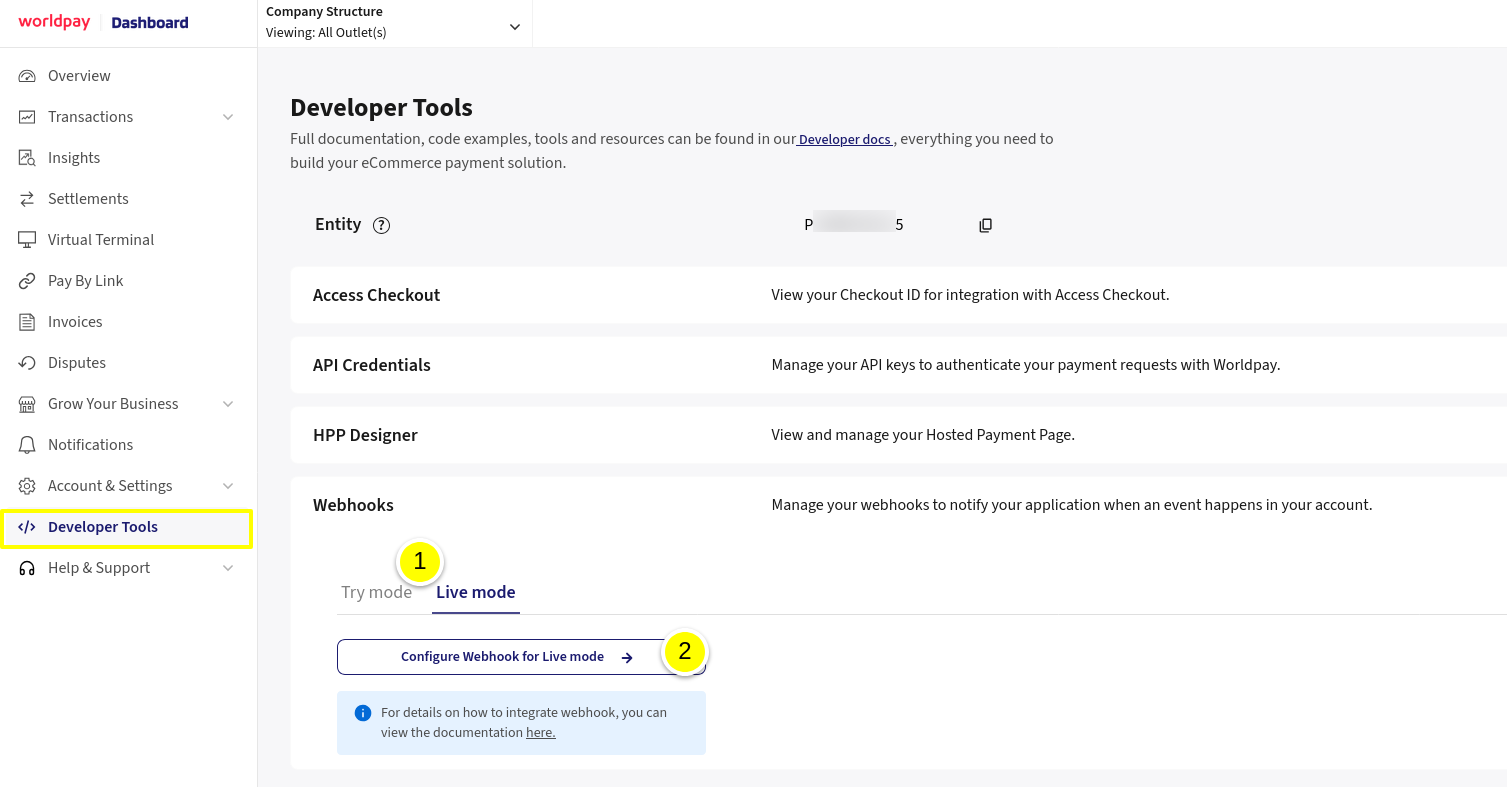Copy the Entity ID with the copy icon
The height and width of the screenshot is (787, 1507).
coord(985,225)
